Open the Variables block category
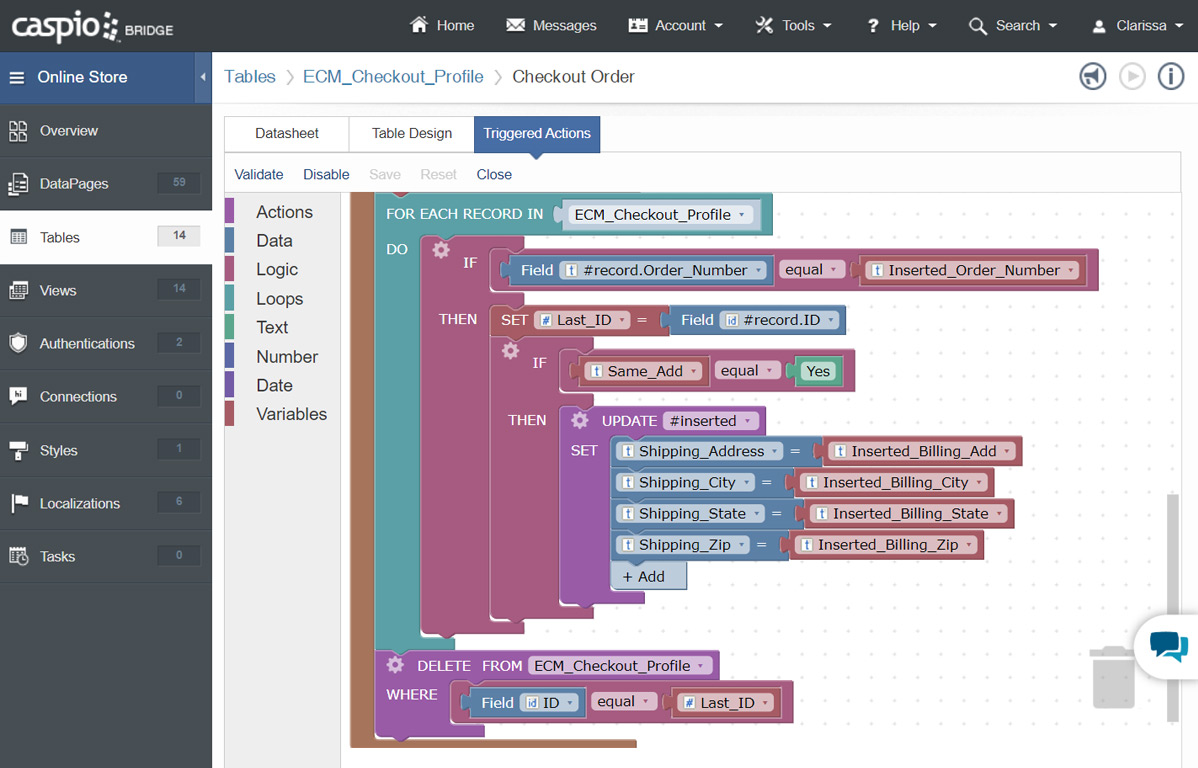The image size is (1198, 768). [x=291, y=414]
